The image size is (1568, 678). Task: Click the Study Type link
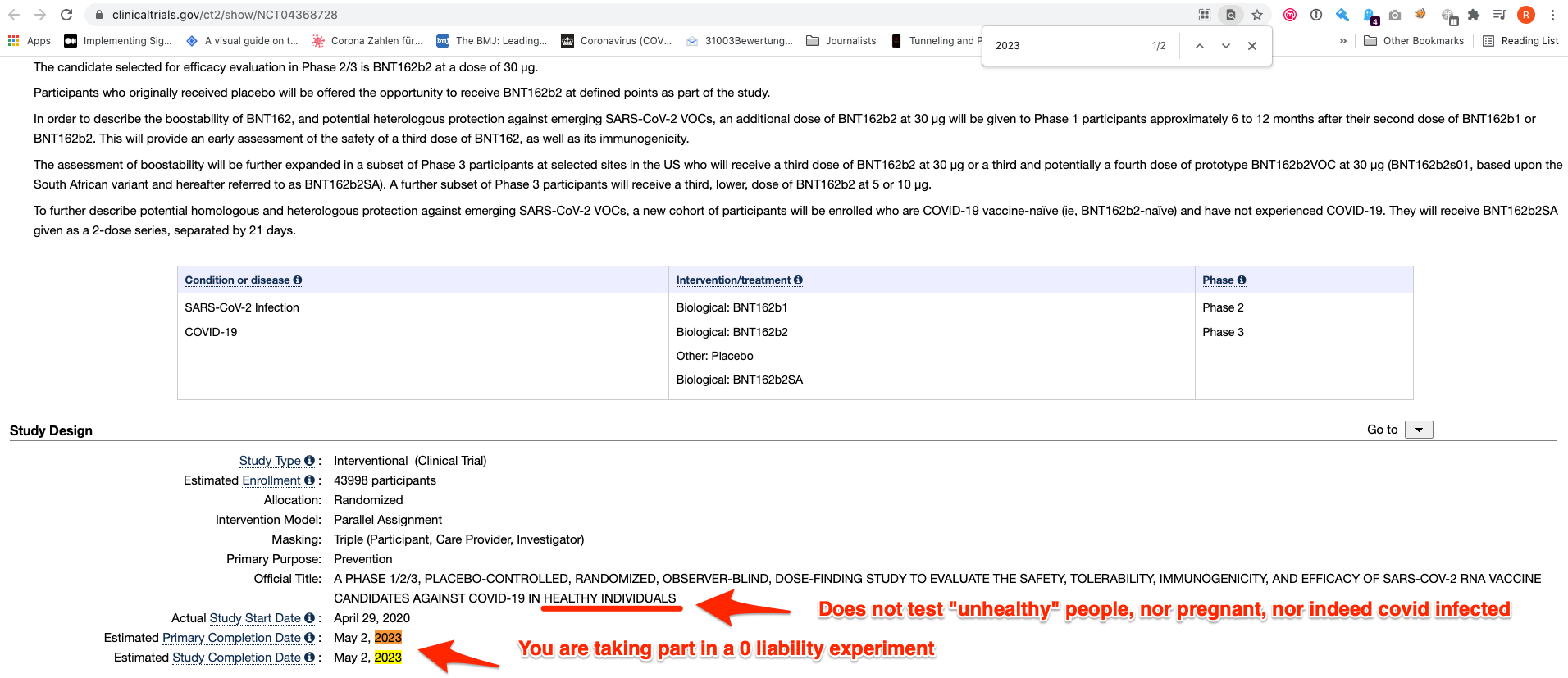pyautogui.click(x=270, y=461)
